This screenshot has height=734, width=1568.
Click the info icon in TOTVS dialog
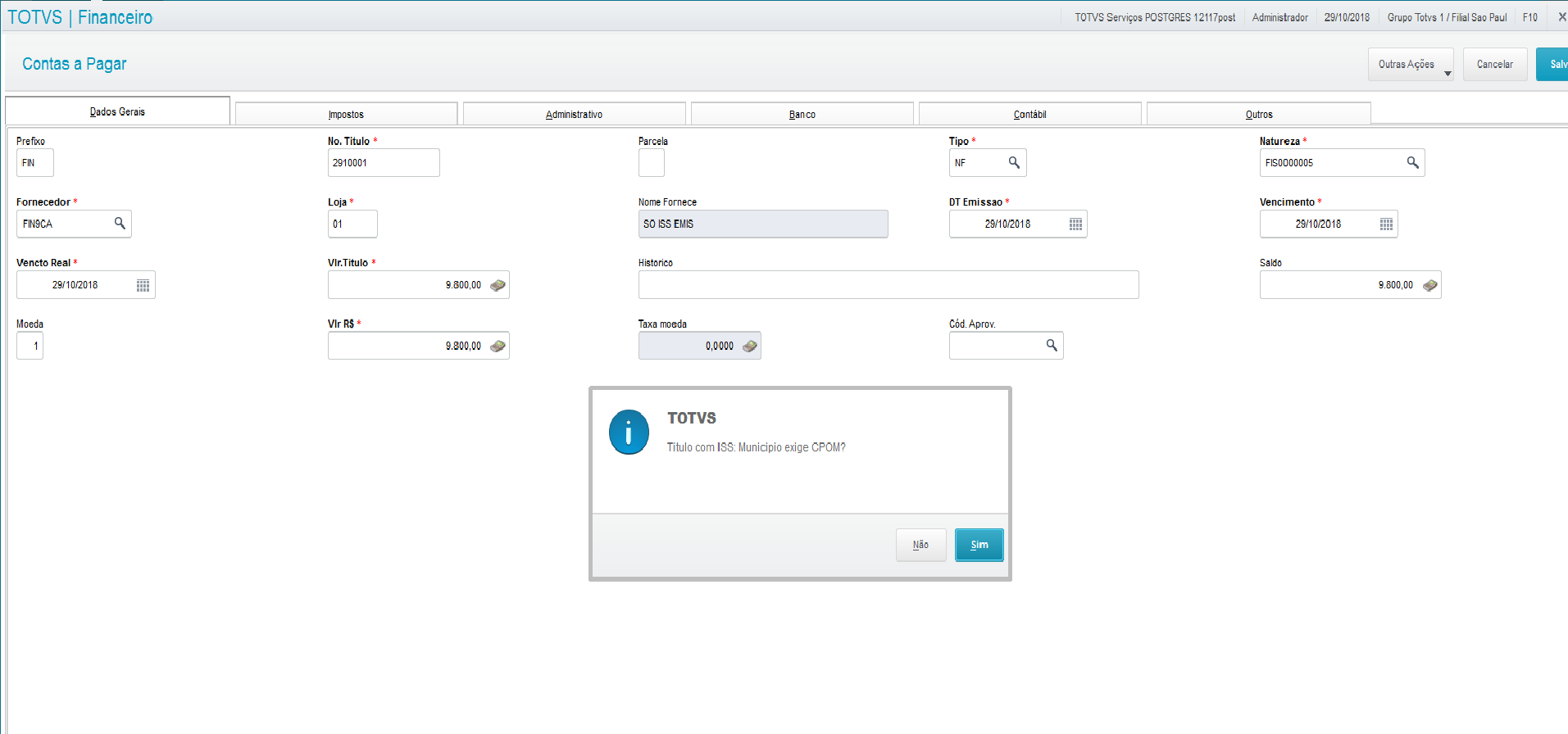click(x=629, y=432)
